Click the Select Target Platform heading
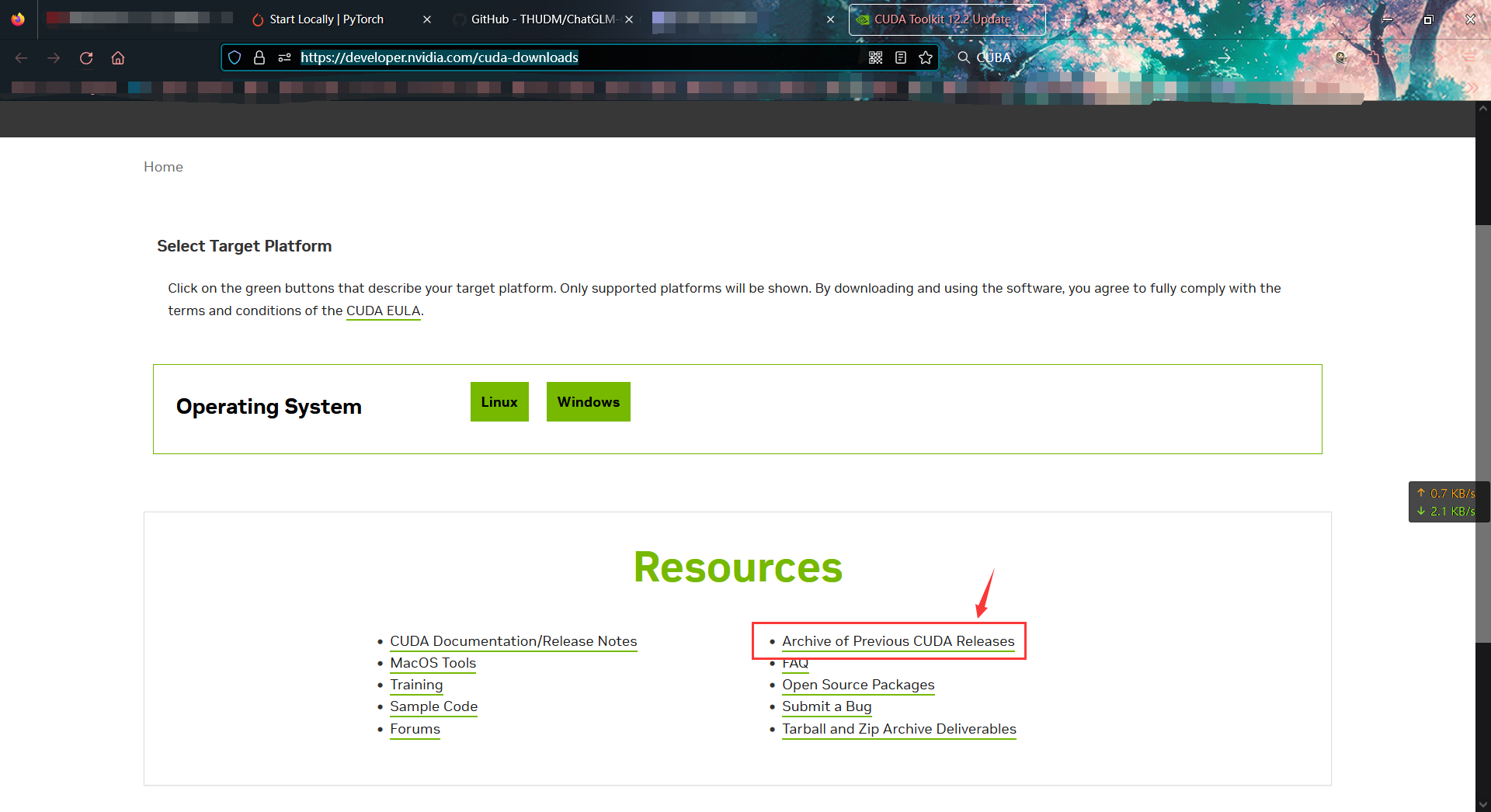 244,246
